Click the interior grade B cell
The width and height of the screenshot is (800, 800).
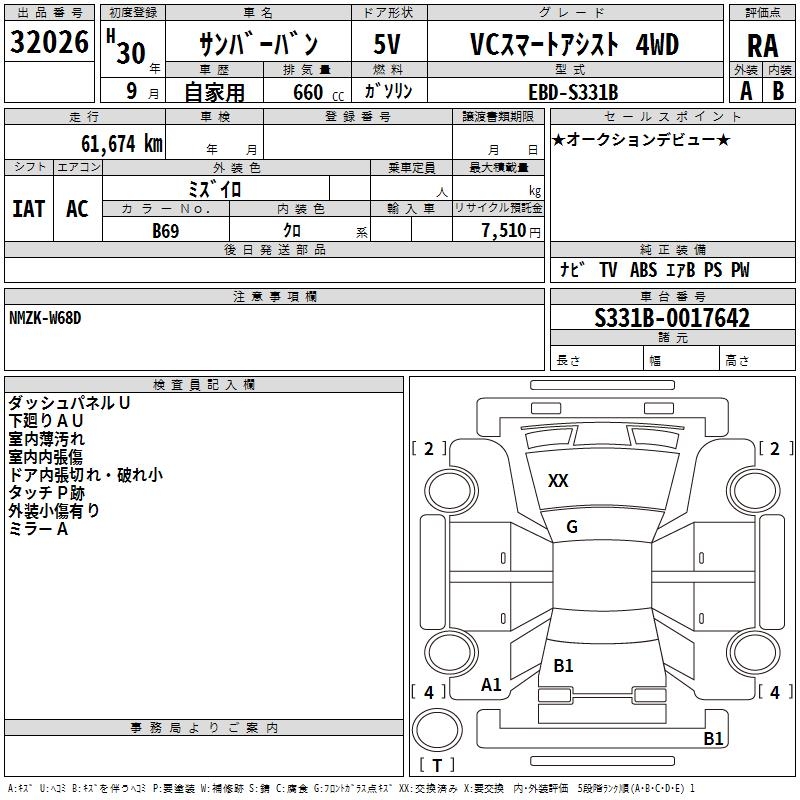(779, 90)
